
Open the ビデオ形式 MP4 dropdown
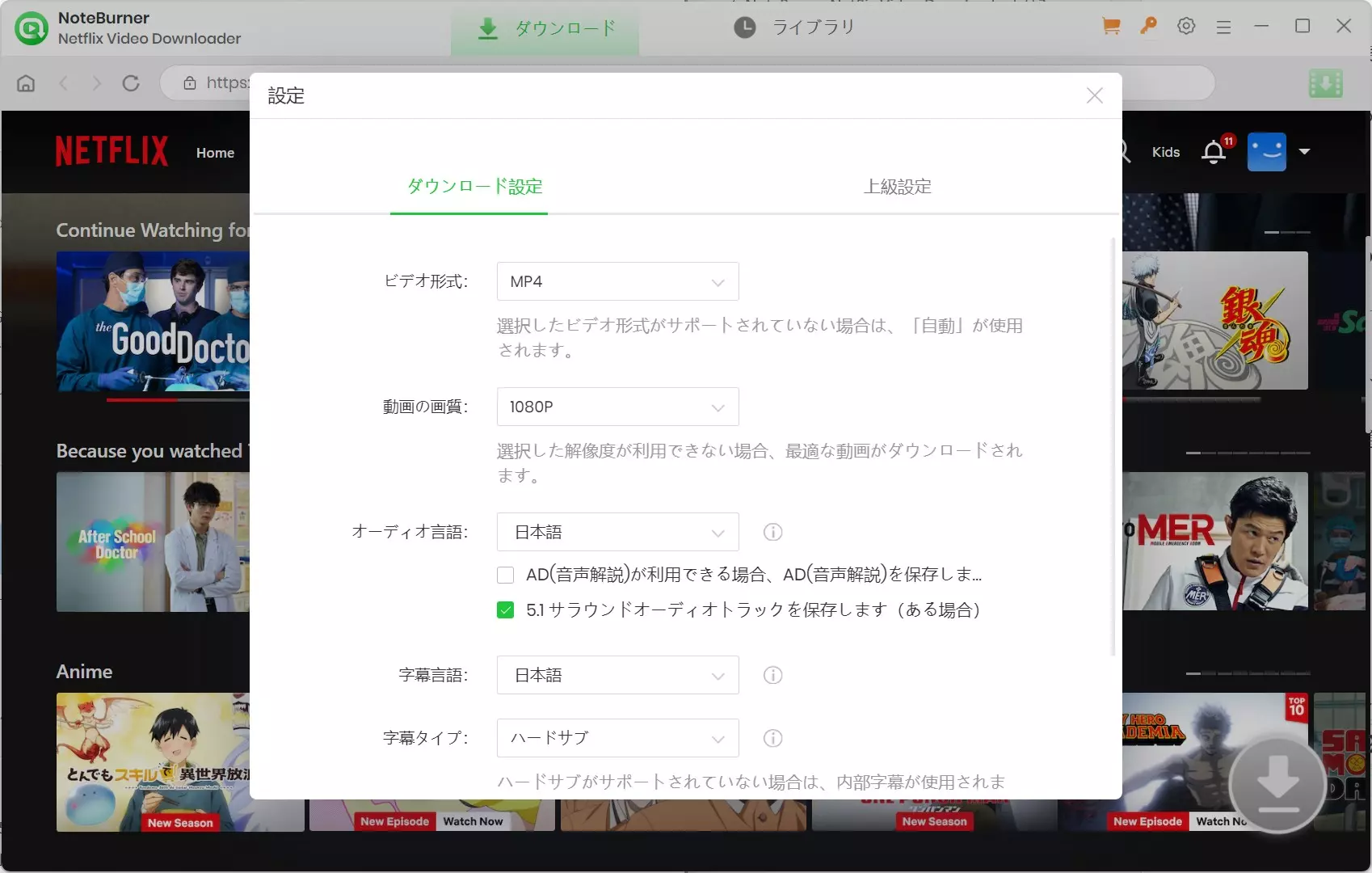[617, 281]
